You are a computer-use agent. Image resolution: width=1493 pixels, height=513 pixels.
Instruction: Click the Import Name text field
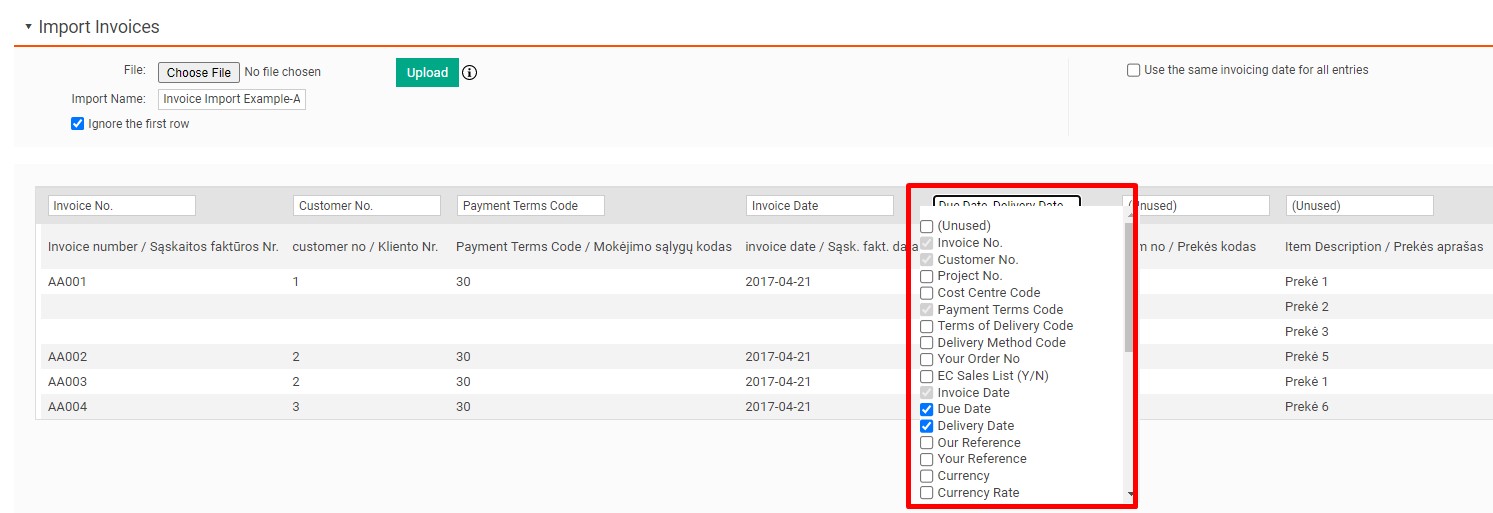click(232, 99)
